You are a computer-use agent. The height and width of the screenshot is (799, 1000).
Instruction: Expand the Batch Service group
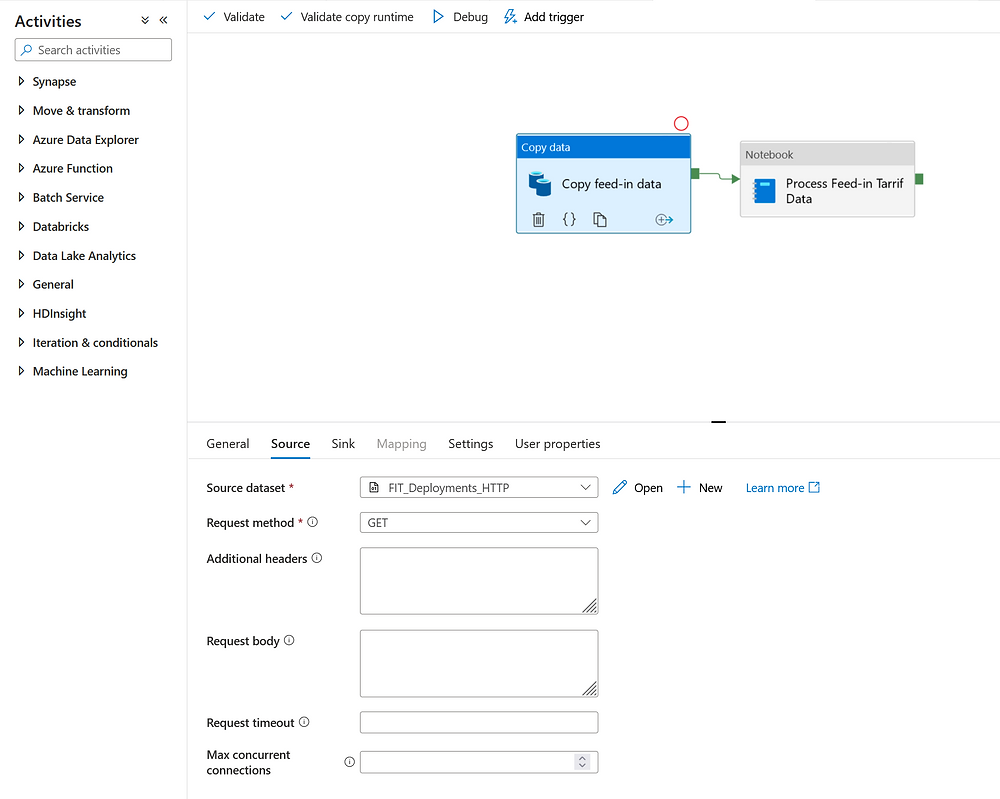click(x=21, y=197)
